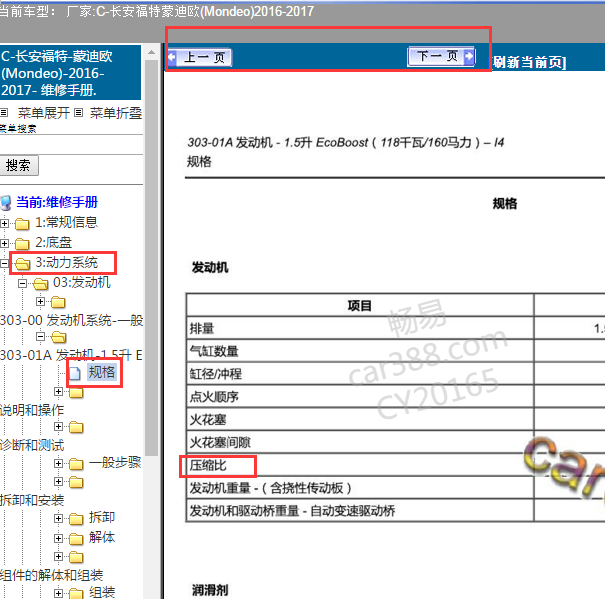Screen dimensions: 605x599
Task: Select 303-00 发动机系统-一般 tree item
Action: pos(71,320)
